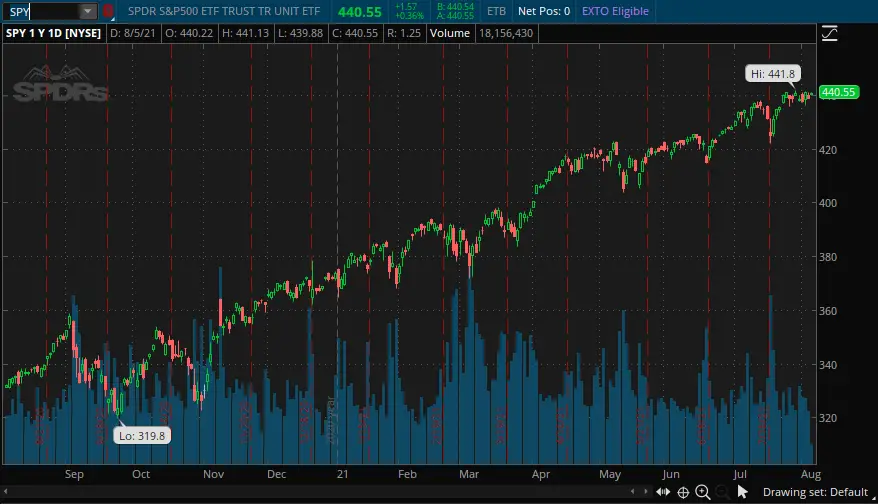Viewport: 878px width, 504px height.
Task: Click the Apr label on the time axis
Action: tap(540, 474)
